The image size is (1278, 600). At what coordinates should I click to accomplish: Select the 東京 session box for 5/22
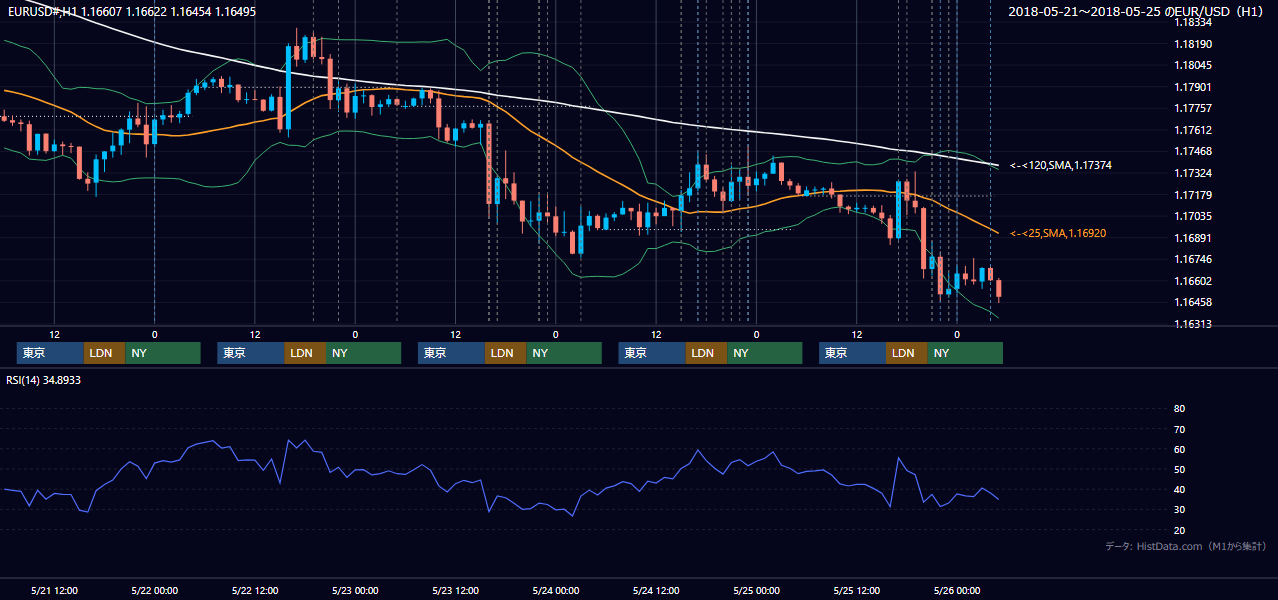251,353
